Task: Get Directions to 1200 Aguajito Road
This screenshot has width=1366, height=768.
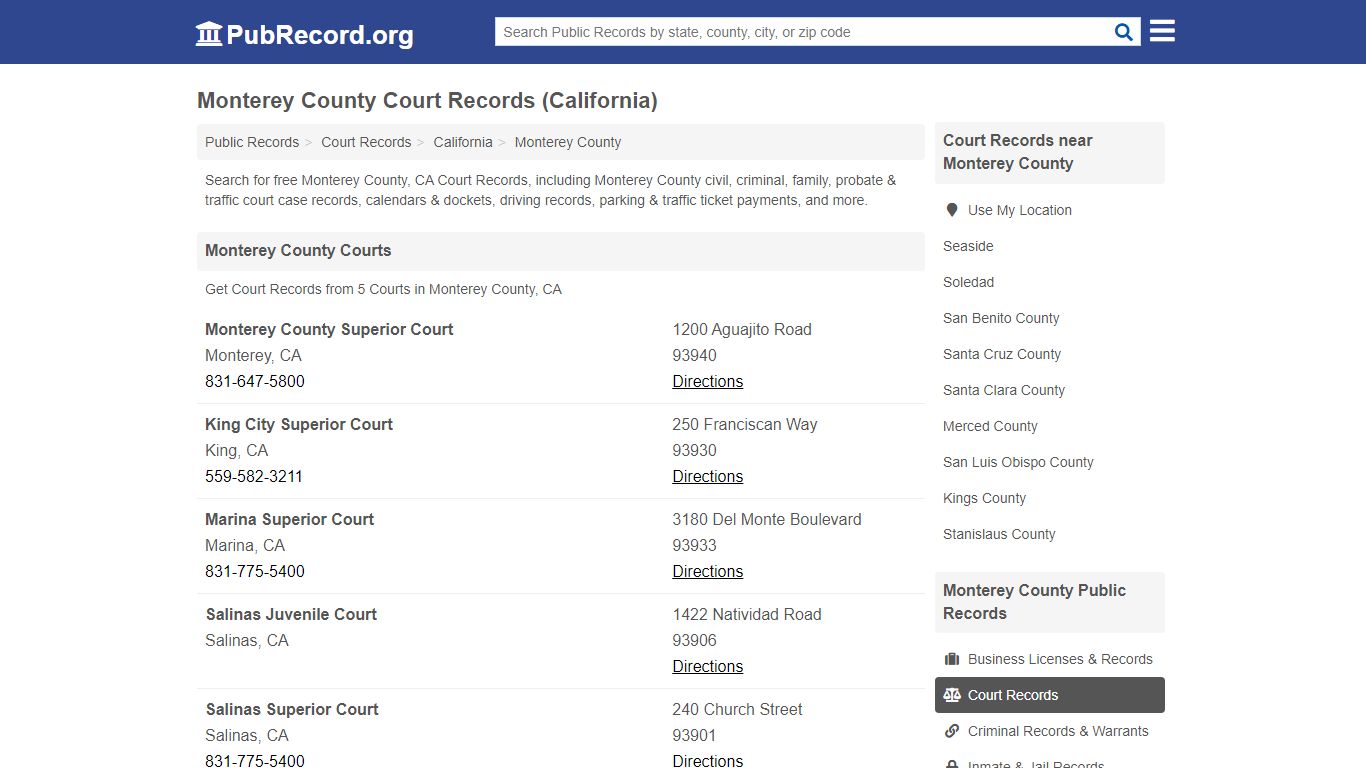Action: tap(708, 381)
